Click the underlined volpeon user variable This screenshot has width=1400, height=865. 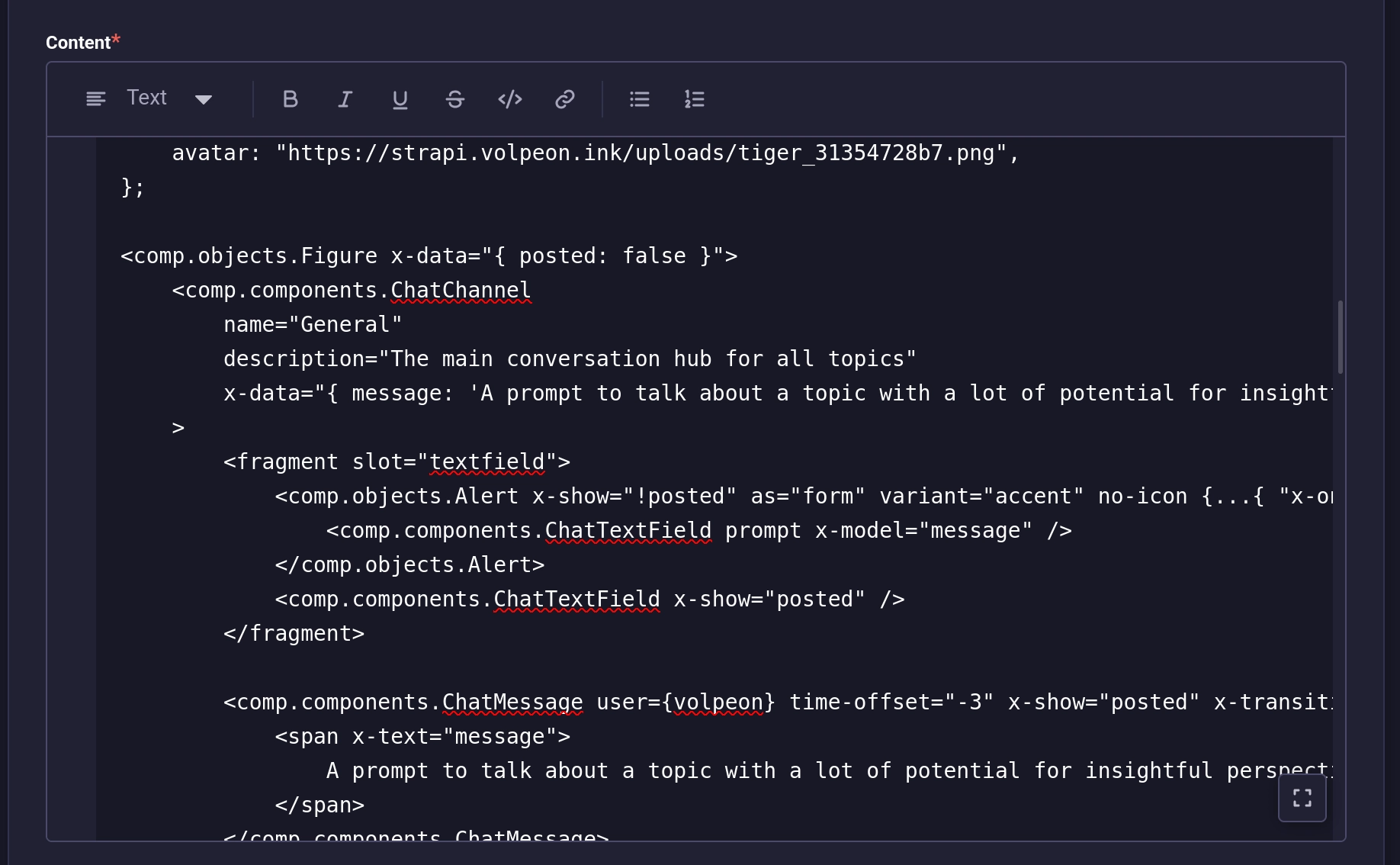pos(718,703)
